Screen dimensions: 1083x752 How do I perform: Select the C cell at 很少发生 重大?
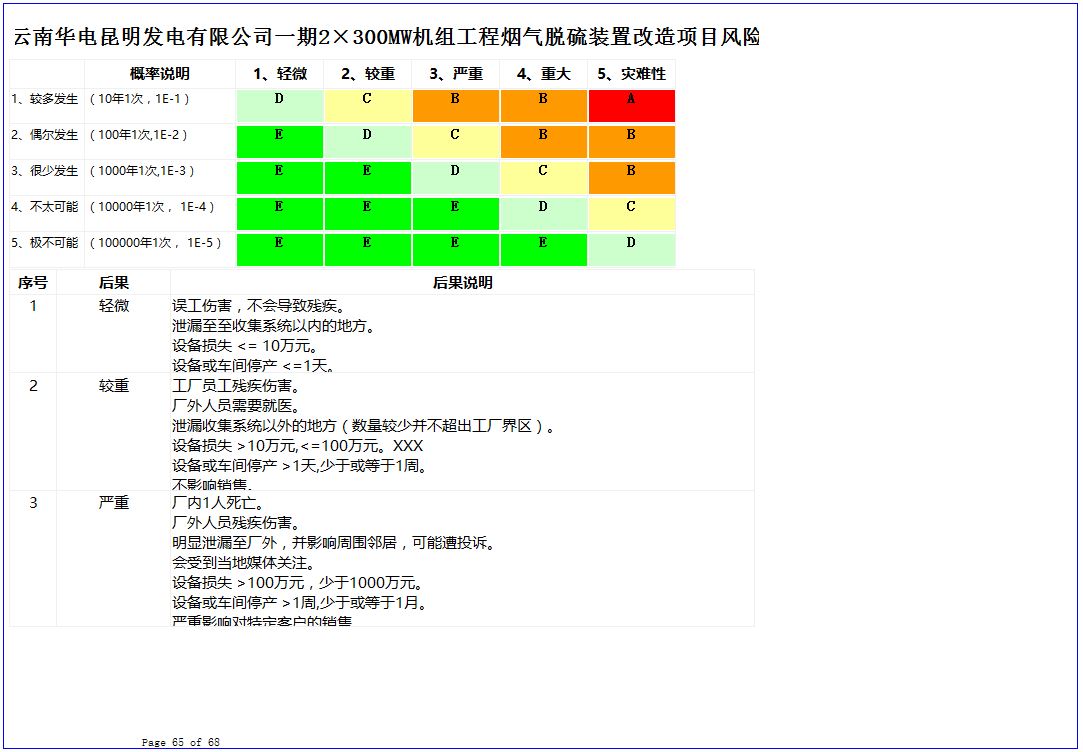click(x=544, y=177)
